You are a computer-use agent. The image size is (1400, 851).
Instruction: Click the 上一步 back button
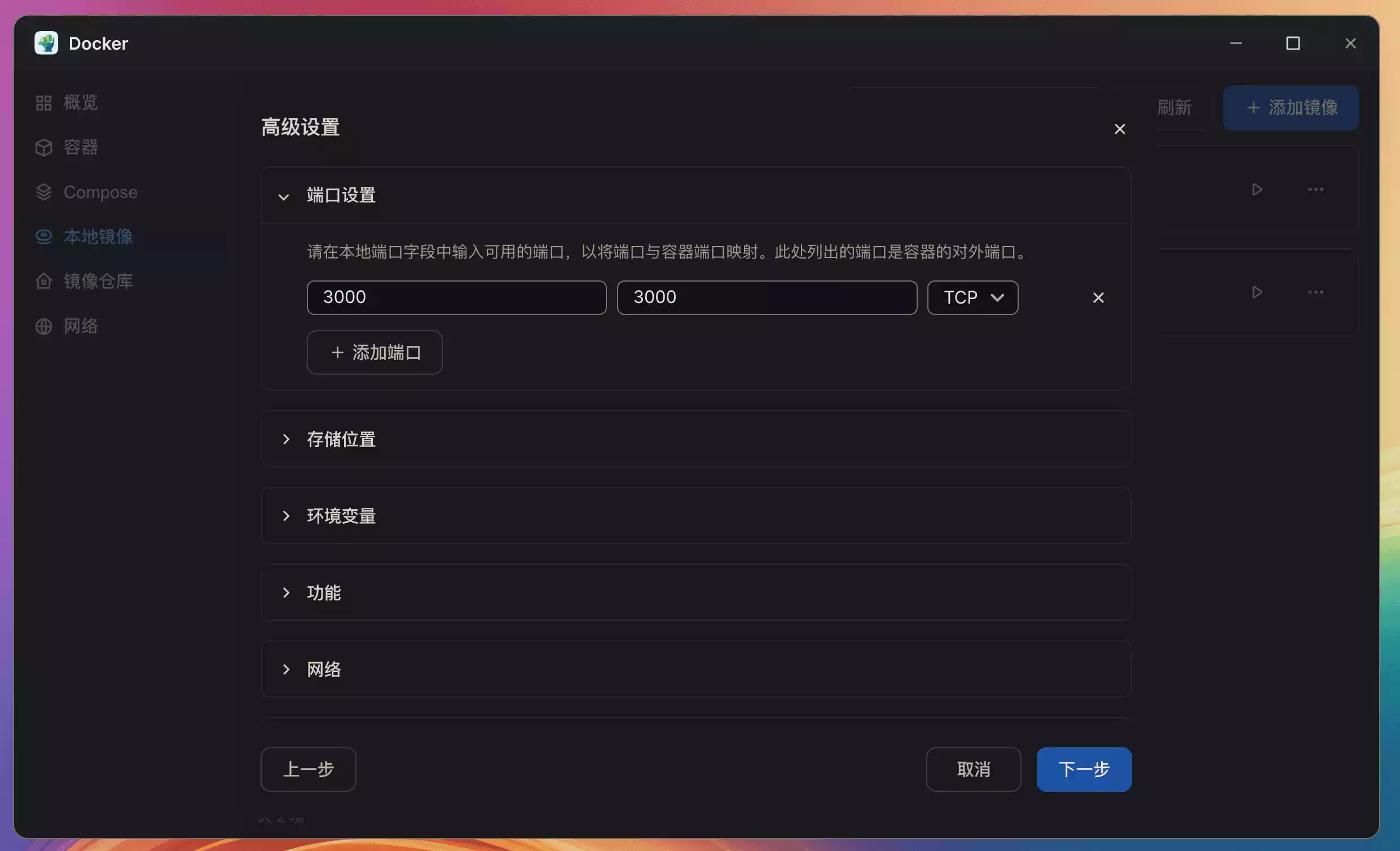(308, 769)
